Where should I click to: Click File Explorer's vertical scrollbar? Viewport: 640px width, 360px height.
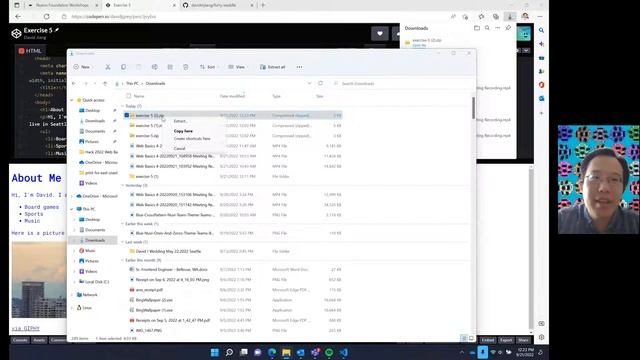(x=473, y=108)
